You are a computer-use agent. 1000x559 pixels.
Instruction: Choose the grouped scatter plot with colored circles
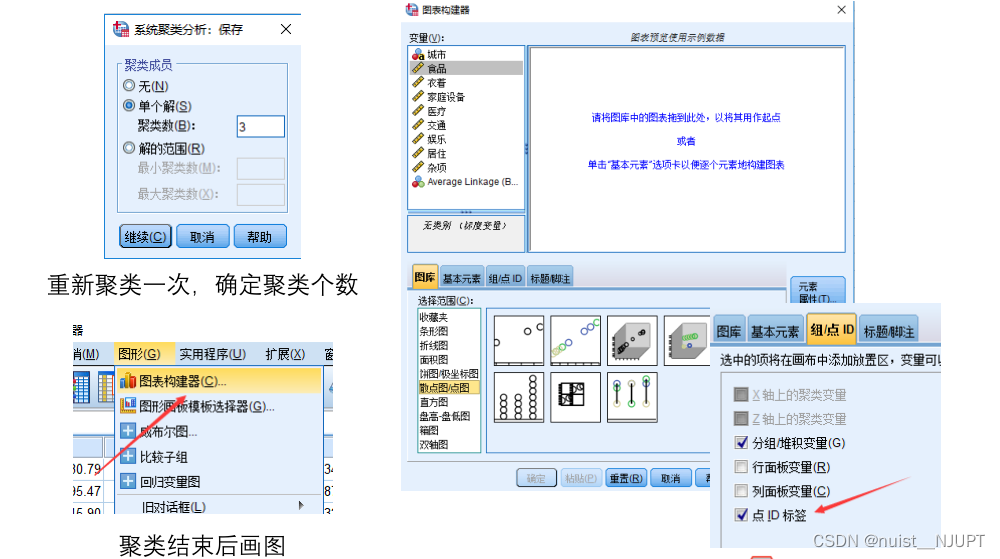pyautogui.click(x=575, y=340)
